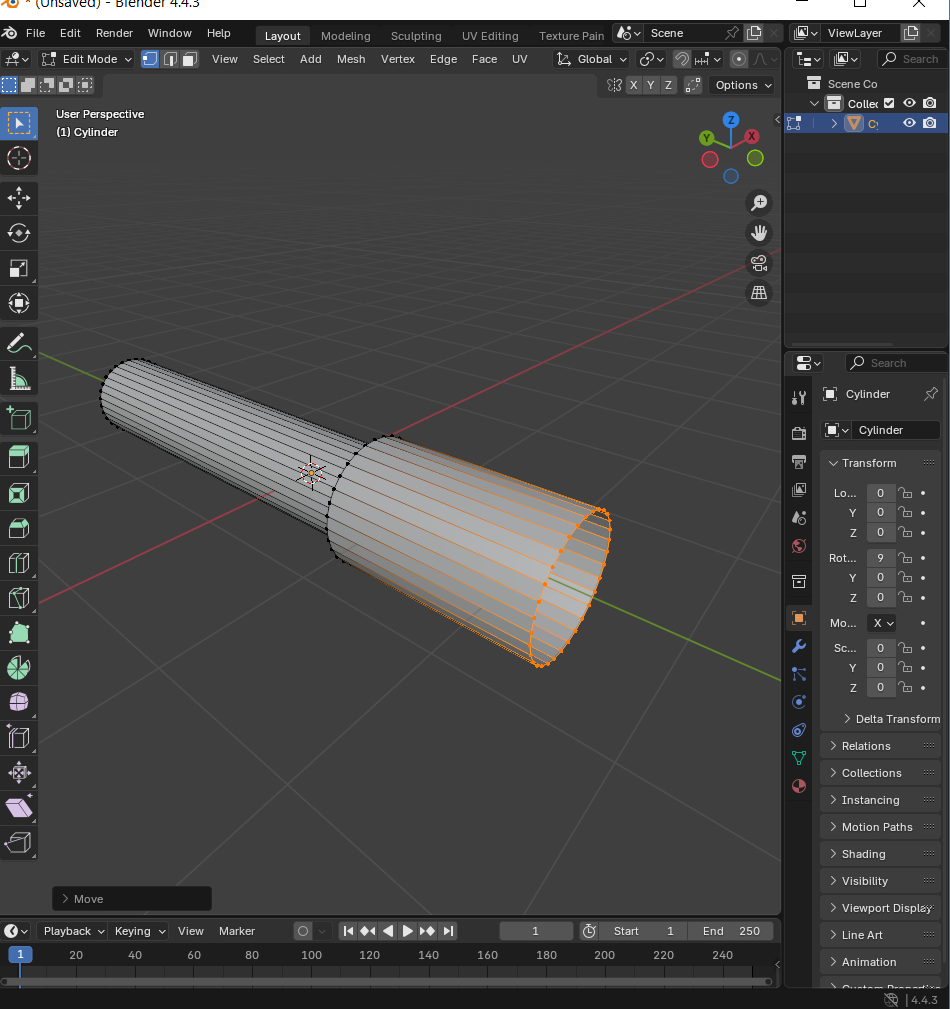Expand Cylinder in the outliner
This screenshot has height=1009, width=950.
(834, 124)
